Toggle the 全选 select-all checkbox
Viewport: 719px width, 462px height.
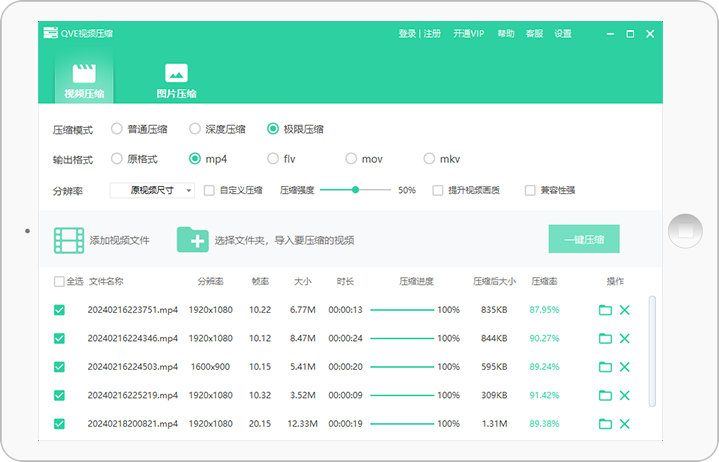pos(59,282)
